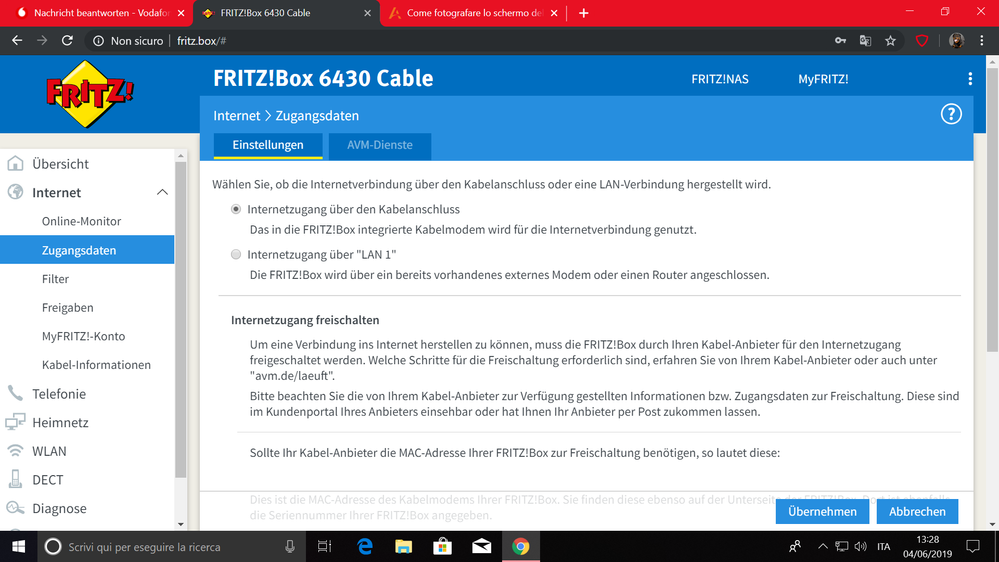This screenshot has width=999, height=562.
Task: Click the Diagnose icon
Action: 15,508
